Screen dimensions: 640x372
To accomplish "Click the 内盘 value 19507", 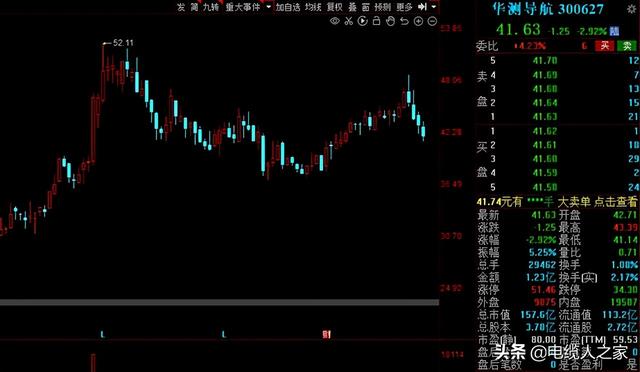I will (623, 302).
